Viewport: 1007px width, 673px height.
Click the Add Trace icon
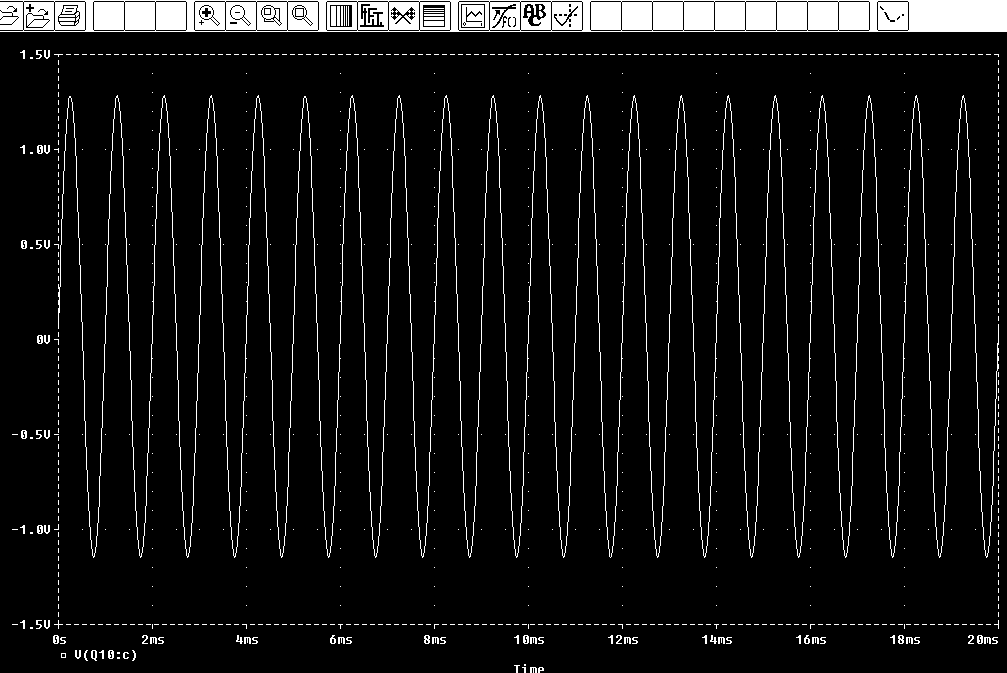coord(473,16)
